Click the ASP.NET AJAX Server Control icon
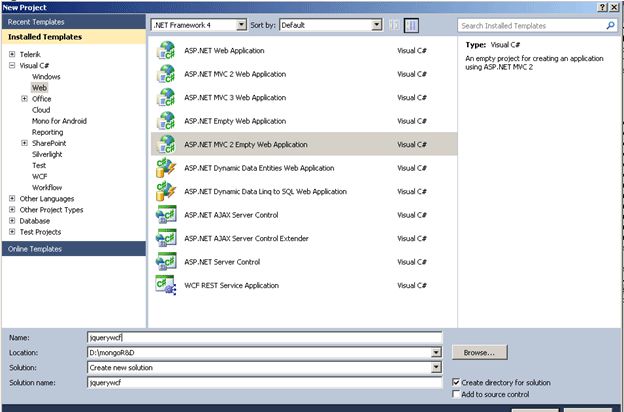The image size is (624, 412). [166, 215]
